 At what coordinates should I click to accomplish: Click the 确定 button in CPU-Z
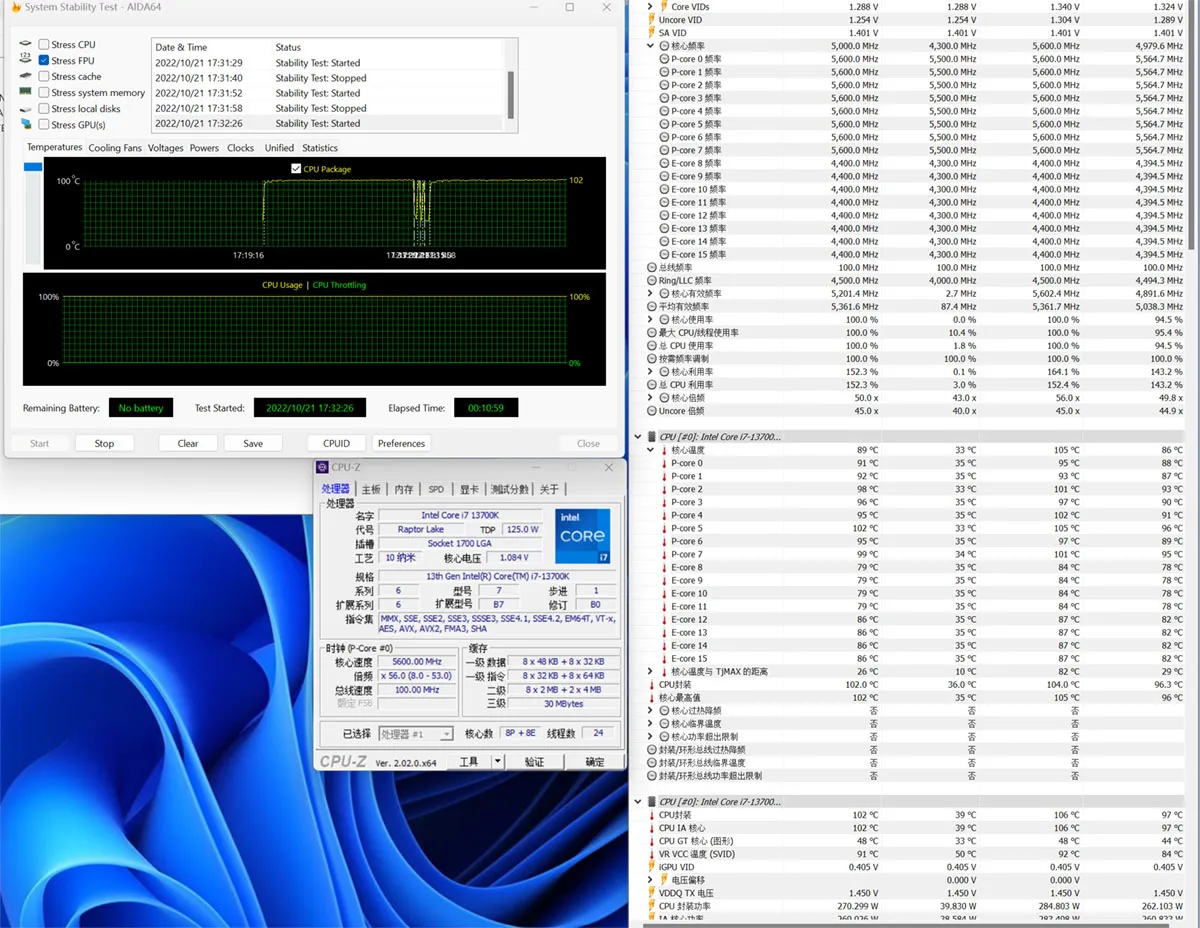click(x=595, y=761)
